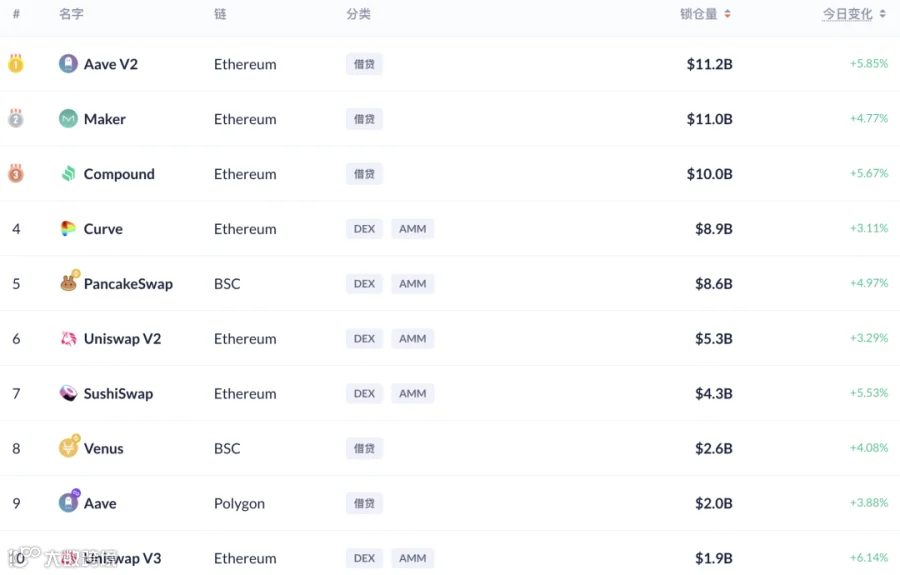Click the Venus protocol logo icon
The height and width of the screenshot is (575, 900).
click(68, 448)
